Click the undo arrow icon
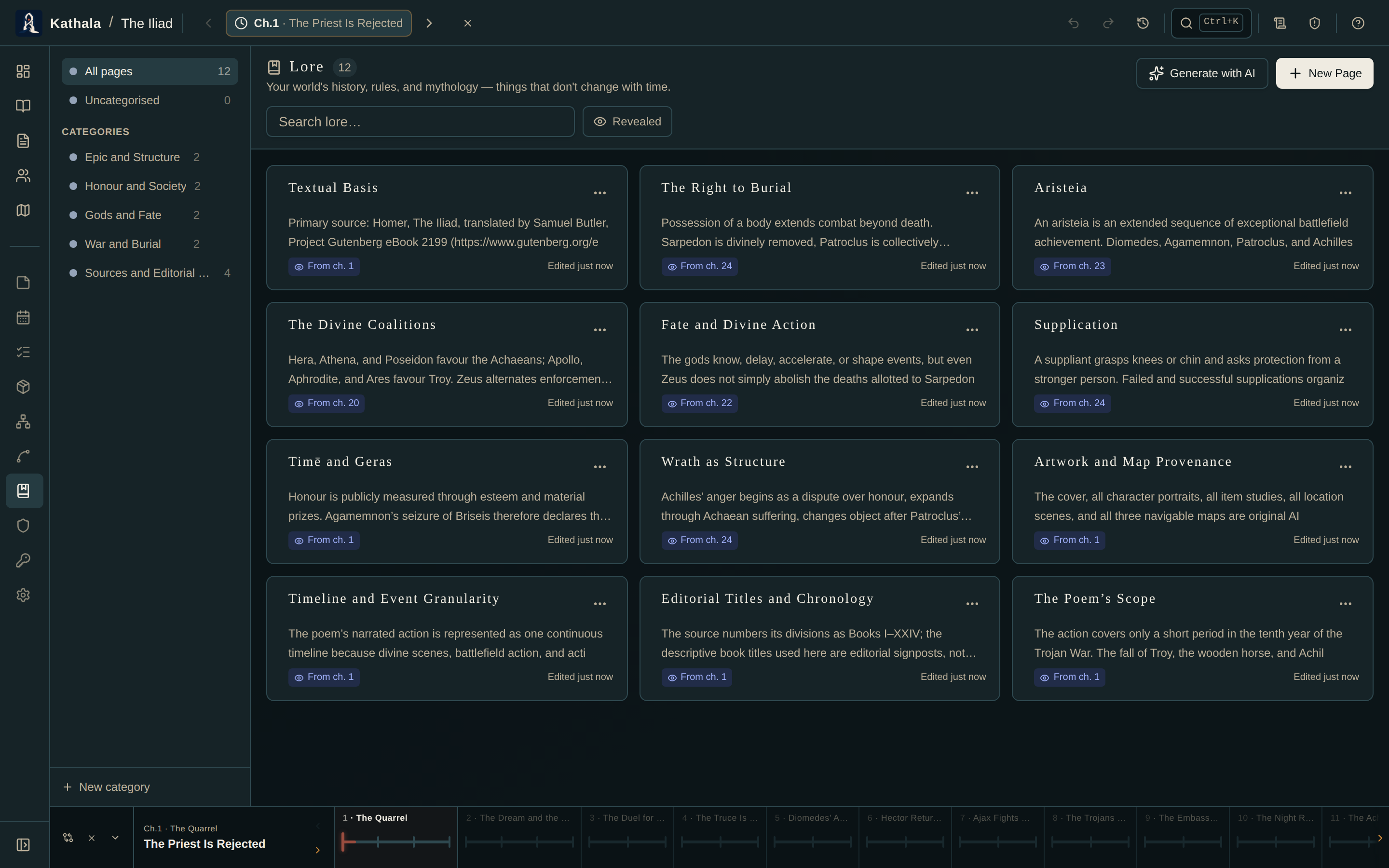Viewport: 1389px width, 868px height. coord(1073,23)
